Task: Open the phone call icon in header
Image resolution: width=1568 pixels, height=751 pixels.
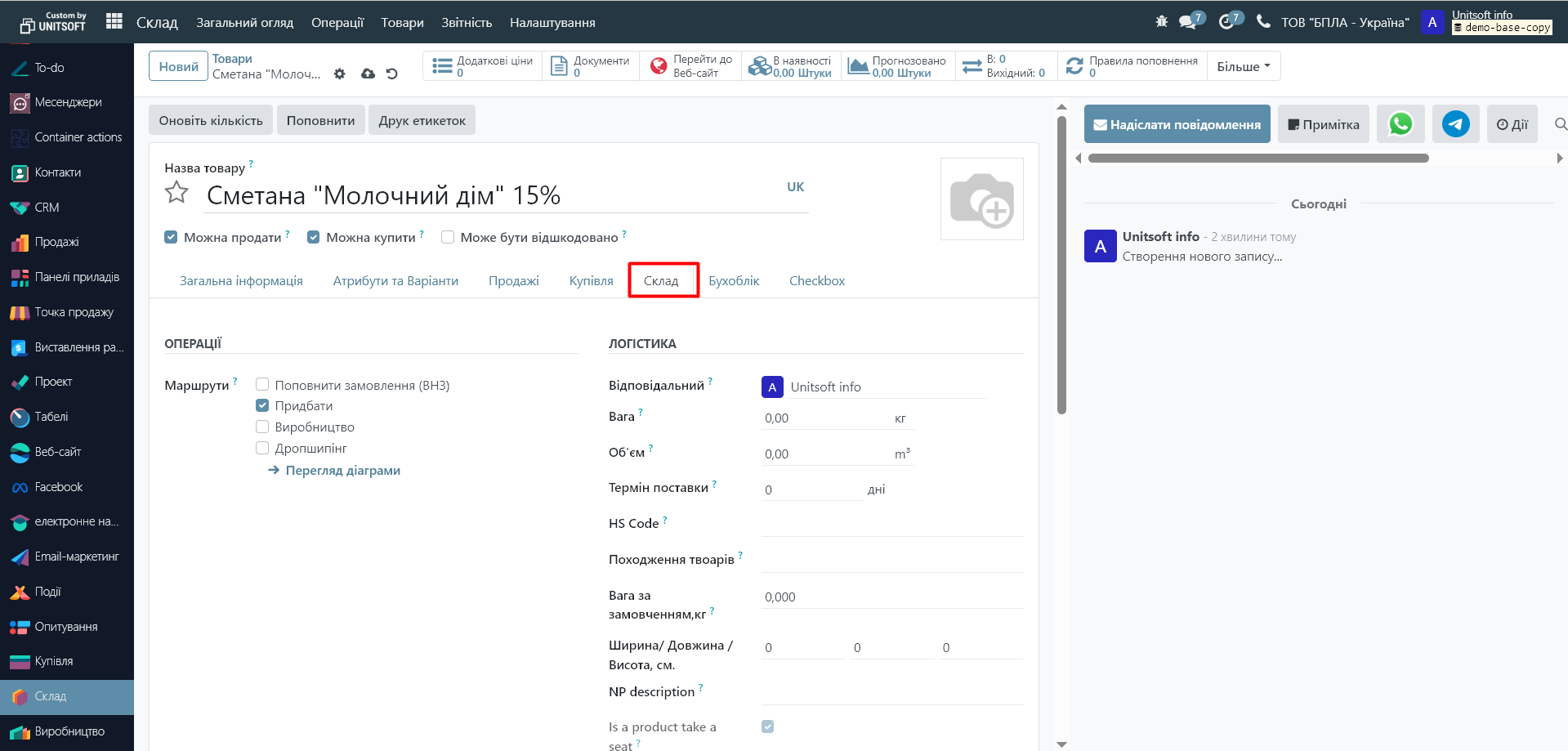Action: [1263, 22]
